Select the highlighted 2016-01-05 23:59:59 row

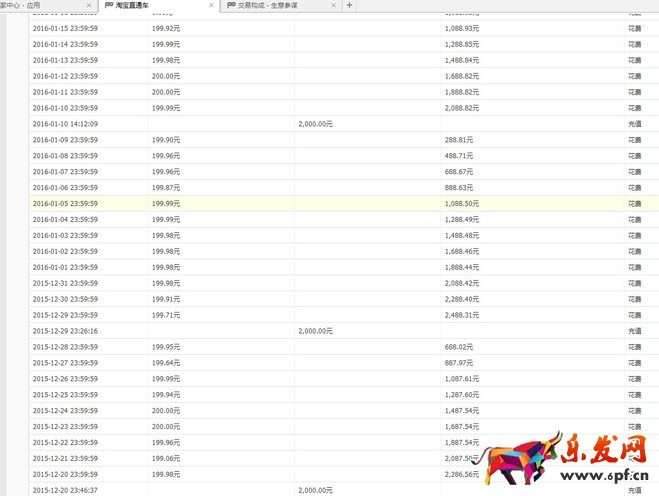pyautogui.click(x=65, y=203)
